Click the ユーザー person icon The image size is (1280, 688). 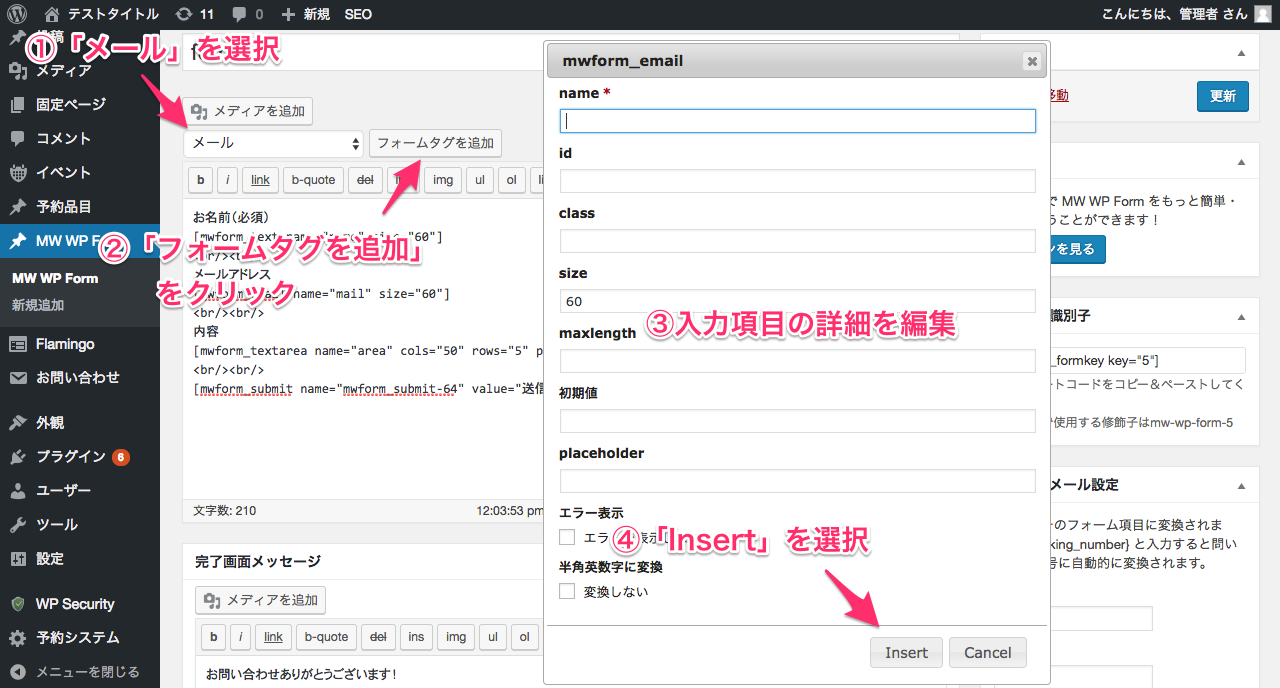[x=18, y=490]
